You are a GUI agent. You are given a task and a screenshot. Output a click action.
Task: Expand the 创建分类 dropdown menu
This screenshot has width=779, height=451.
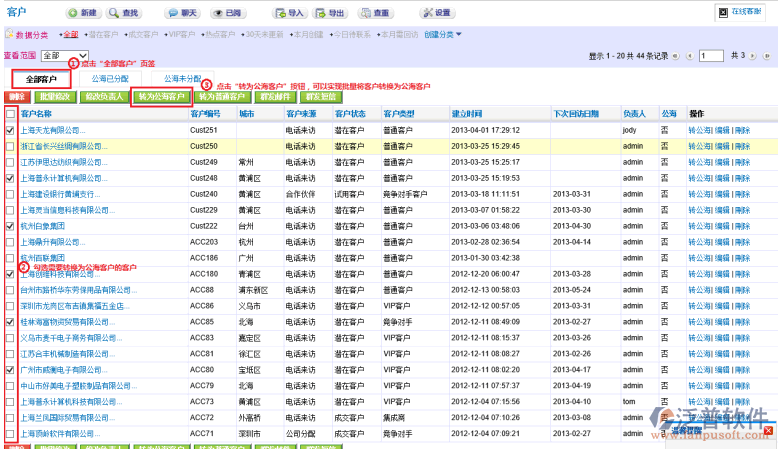click(x=442, y=35)
